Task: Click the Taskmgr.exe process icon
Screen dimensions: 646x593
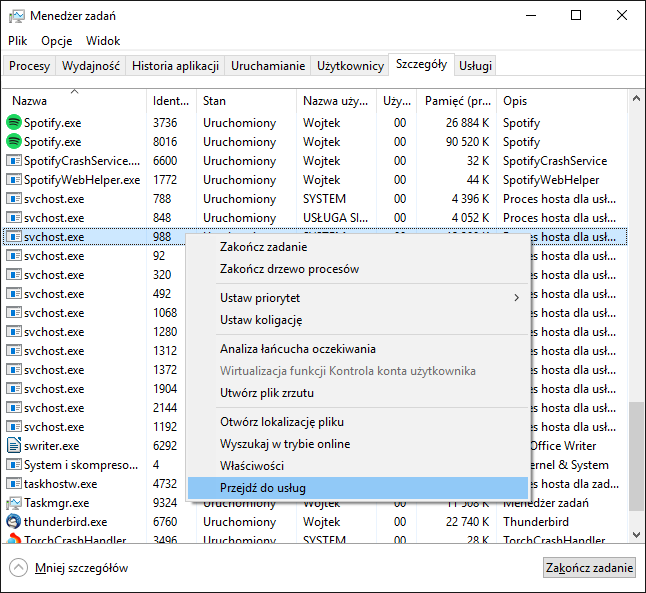Action: (14, 503)
